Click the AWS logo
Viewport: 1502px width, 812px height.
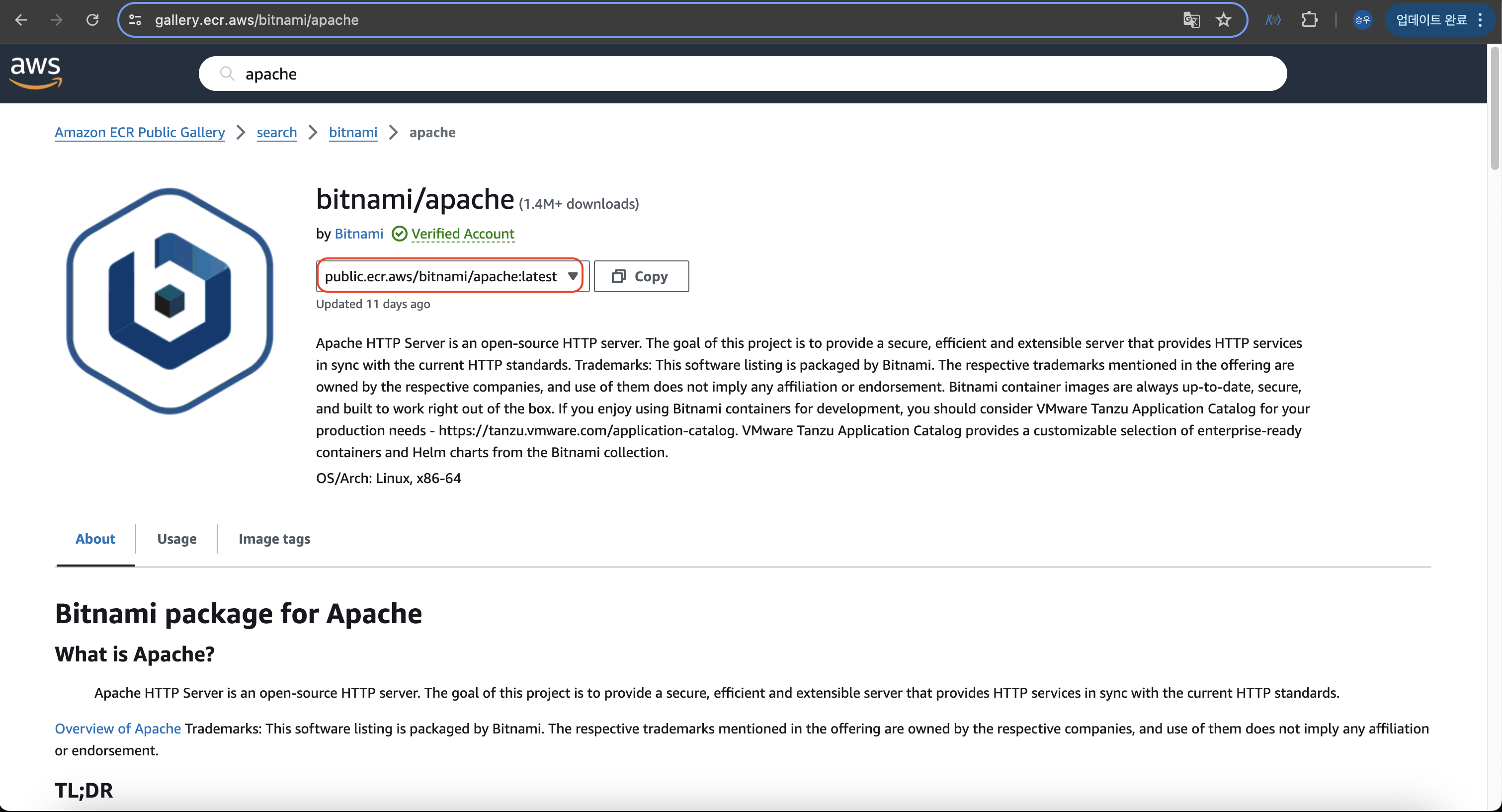click(x=36, y=73)
